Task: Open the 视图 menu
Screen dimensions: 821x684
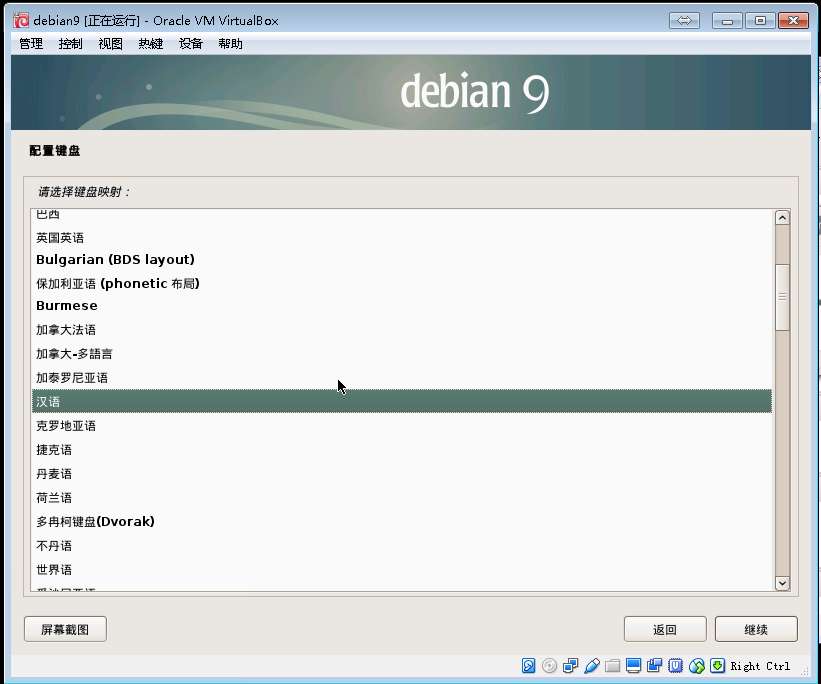Action: click(110, 44)
